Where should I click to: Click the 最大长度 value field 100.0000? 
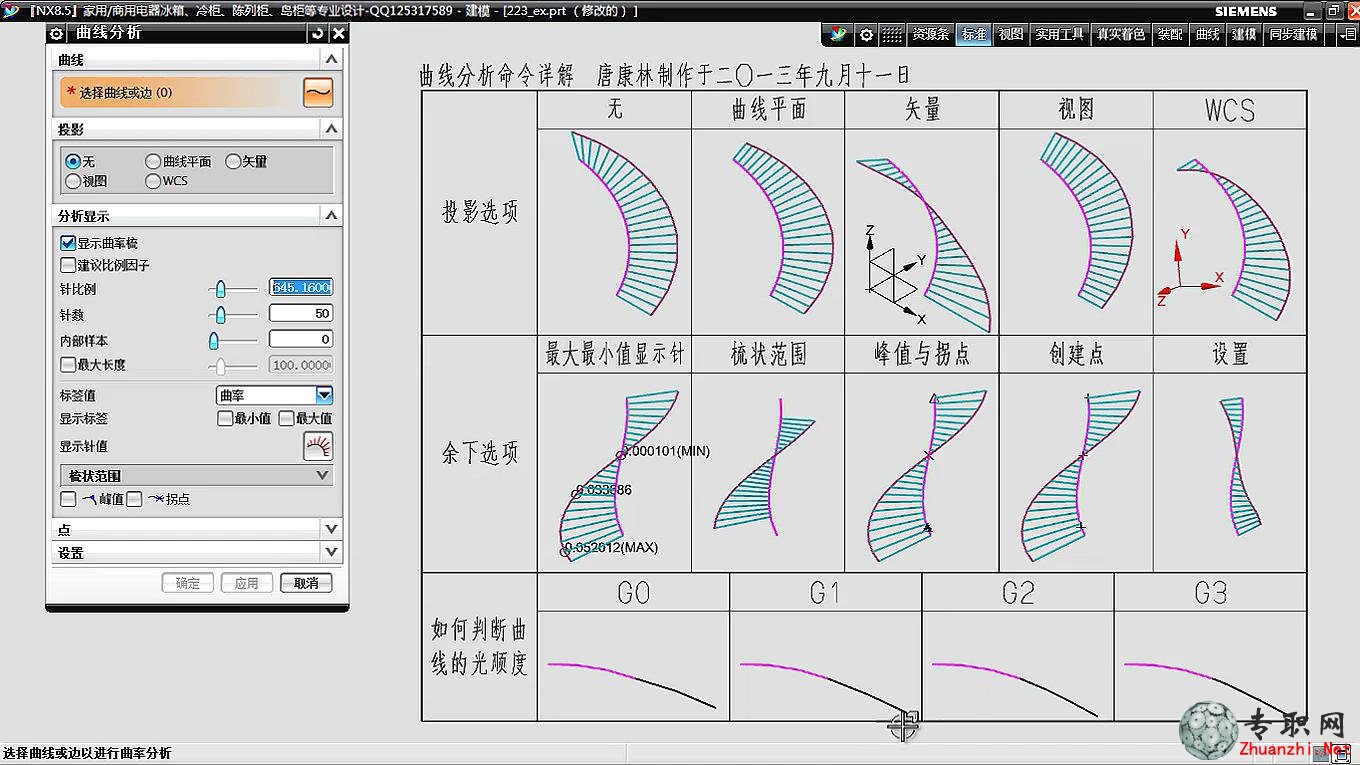click(301, 365)
